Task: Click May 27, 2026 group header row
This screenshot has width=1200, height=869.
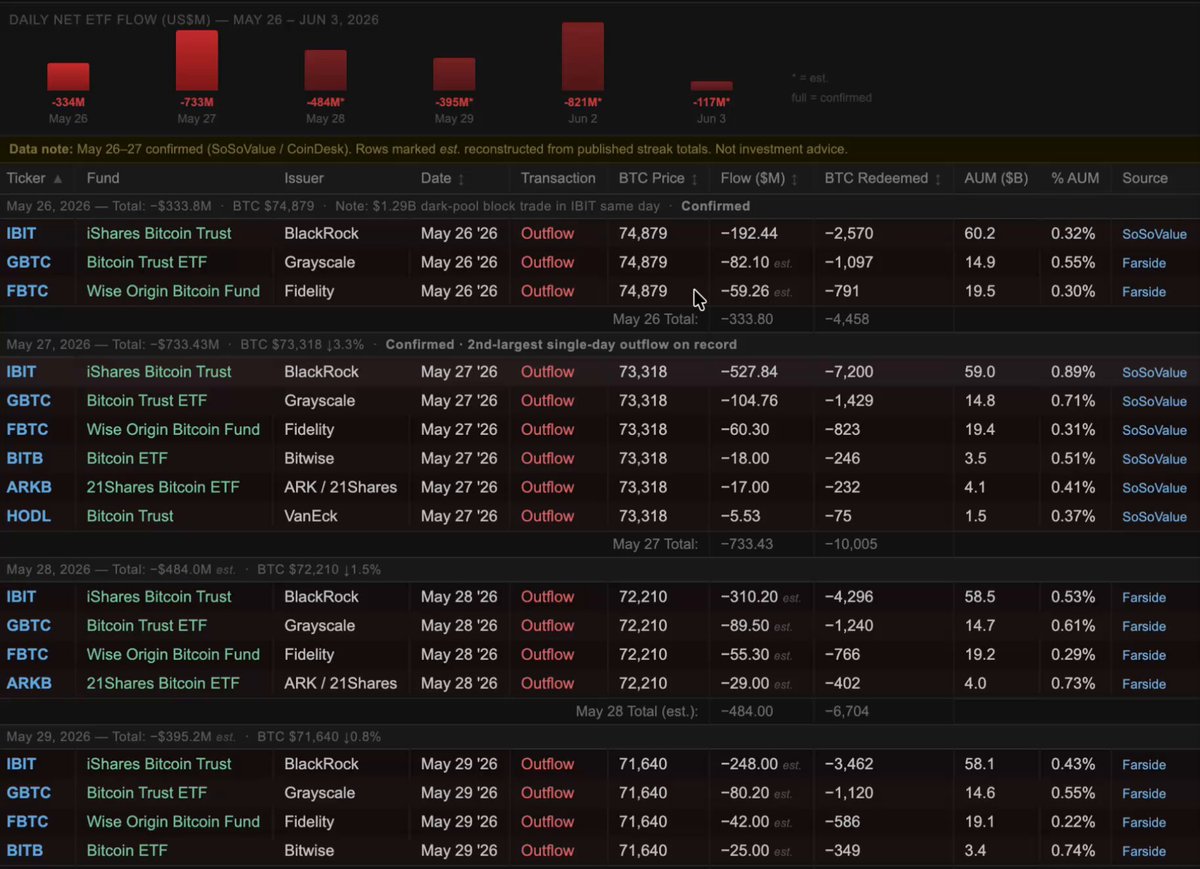Action: tap(600, 344)
